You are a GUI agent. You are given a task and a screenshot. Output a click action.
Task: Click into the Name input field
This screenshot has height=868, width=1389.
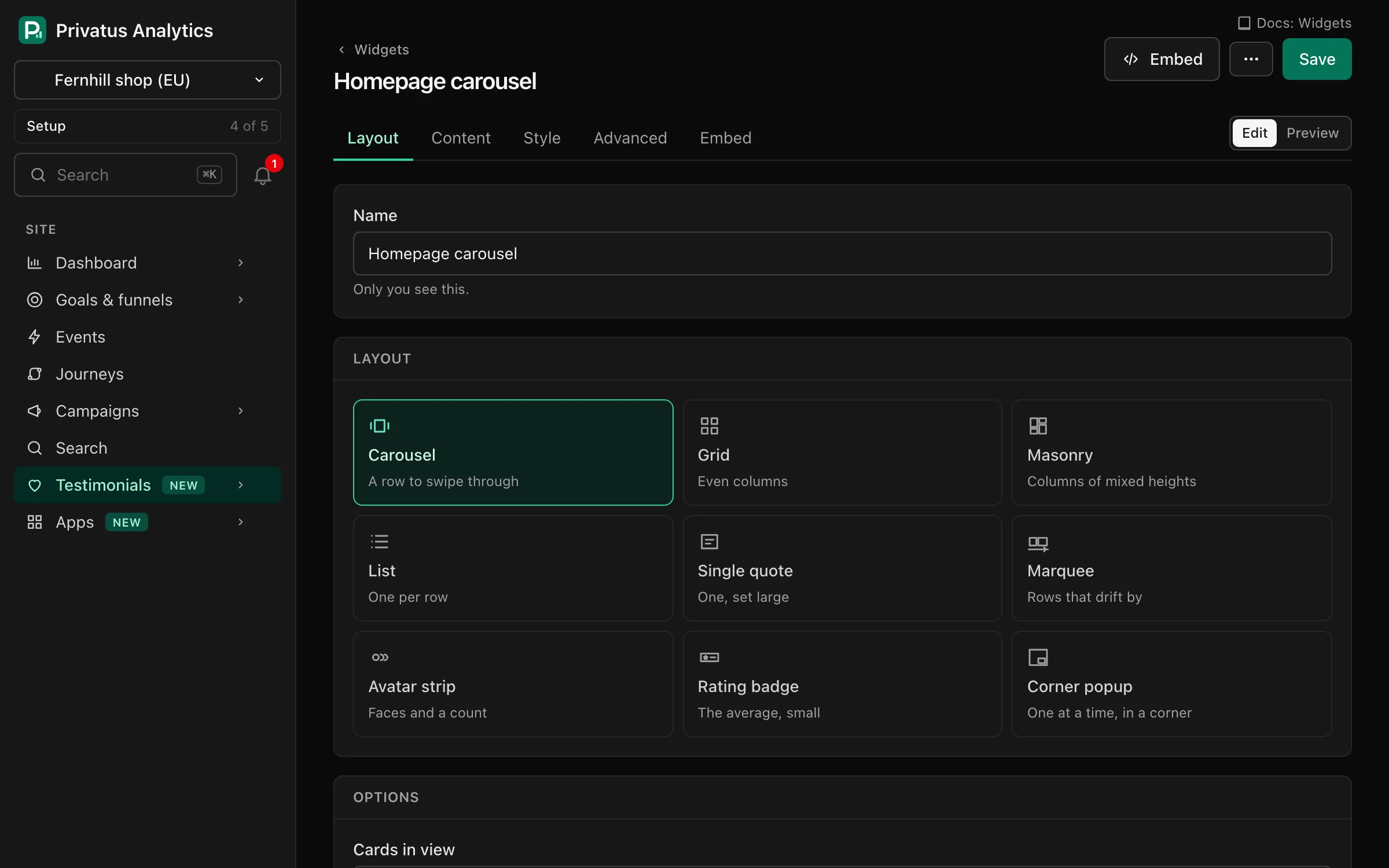[x=842, y=253]
